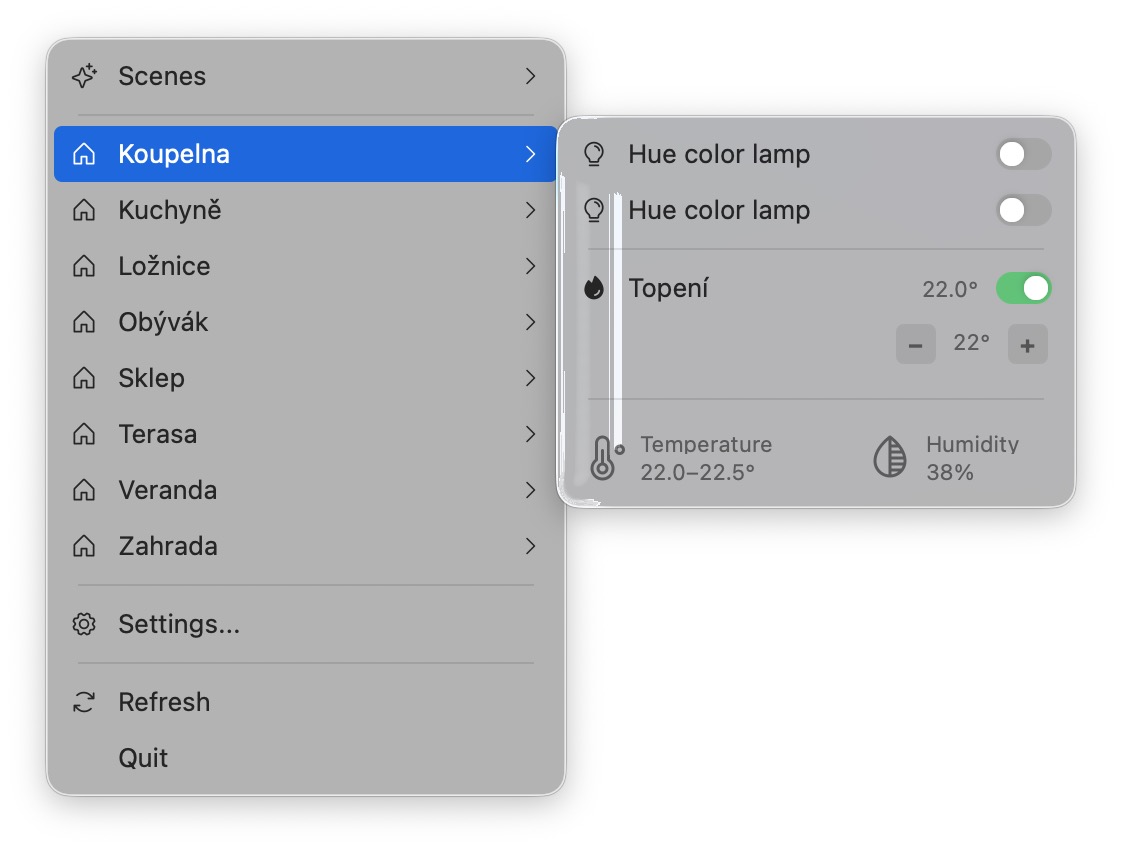Toggle the second Hue color lamp switch
Image resolution: width=1122 pixels, height=850 pixels.
point(1023,210)
